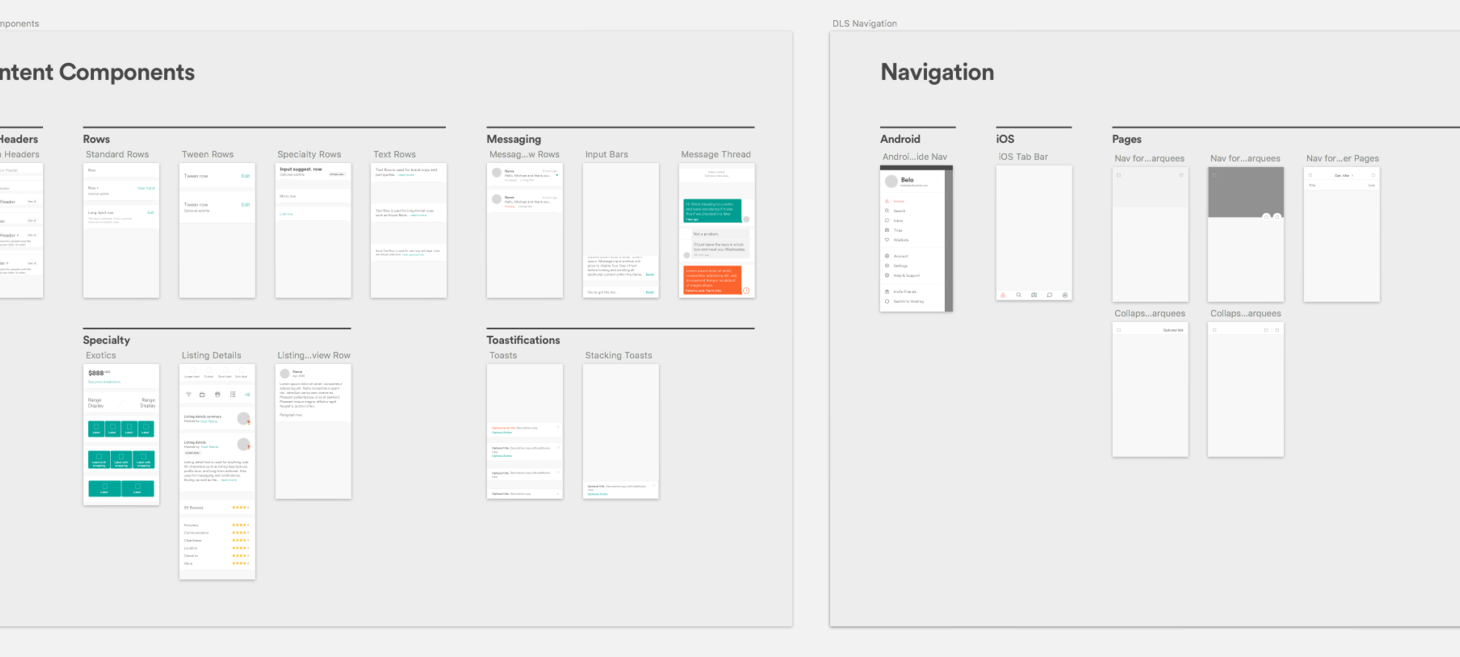Click the first Edit link in Tween Rows
1460x657 pixels.
[245, 176]
